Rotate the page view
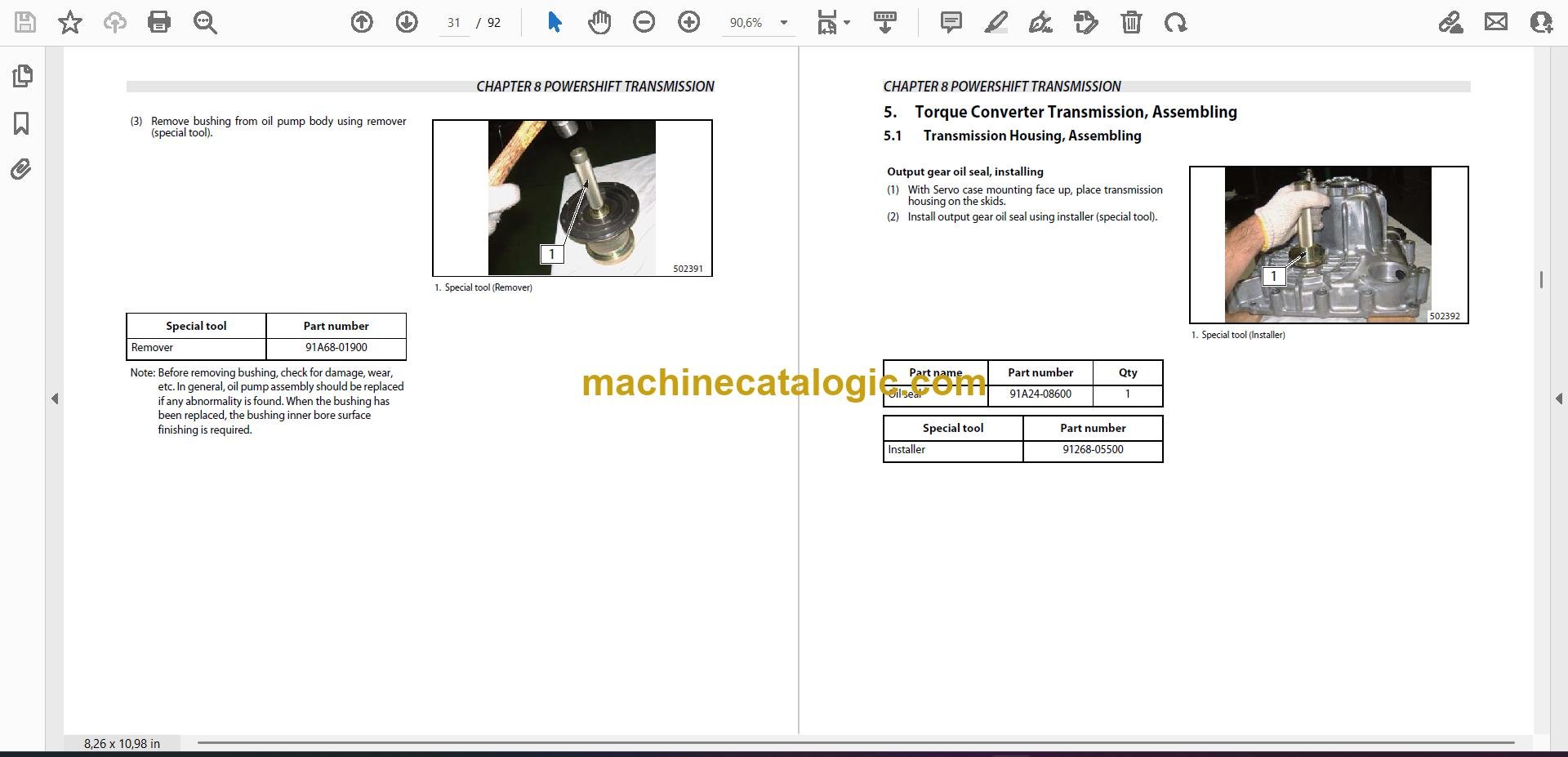The height and width of the screenshot is (757, 1568). [1176, 22]
